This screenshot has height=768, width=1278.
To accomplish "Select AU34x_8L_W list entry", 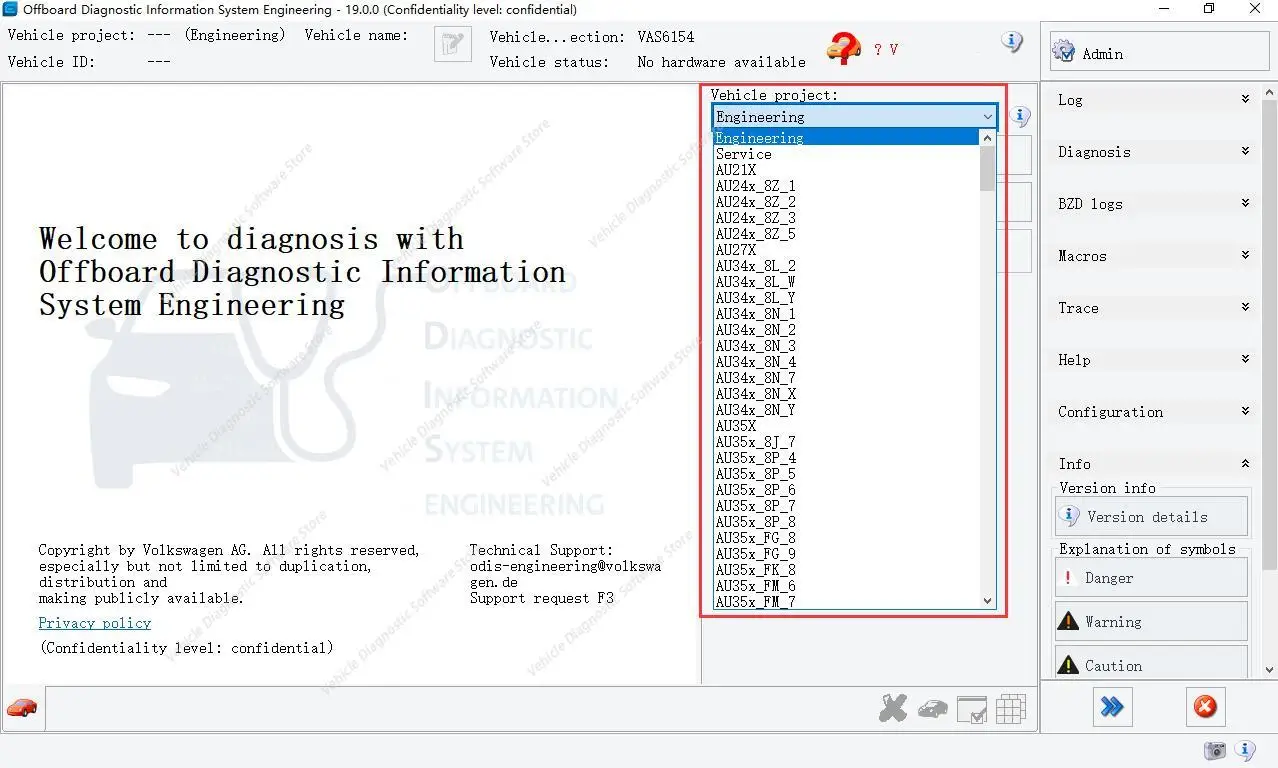I will click(846, 282).
